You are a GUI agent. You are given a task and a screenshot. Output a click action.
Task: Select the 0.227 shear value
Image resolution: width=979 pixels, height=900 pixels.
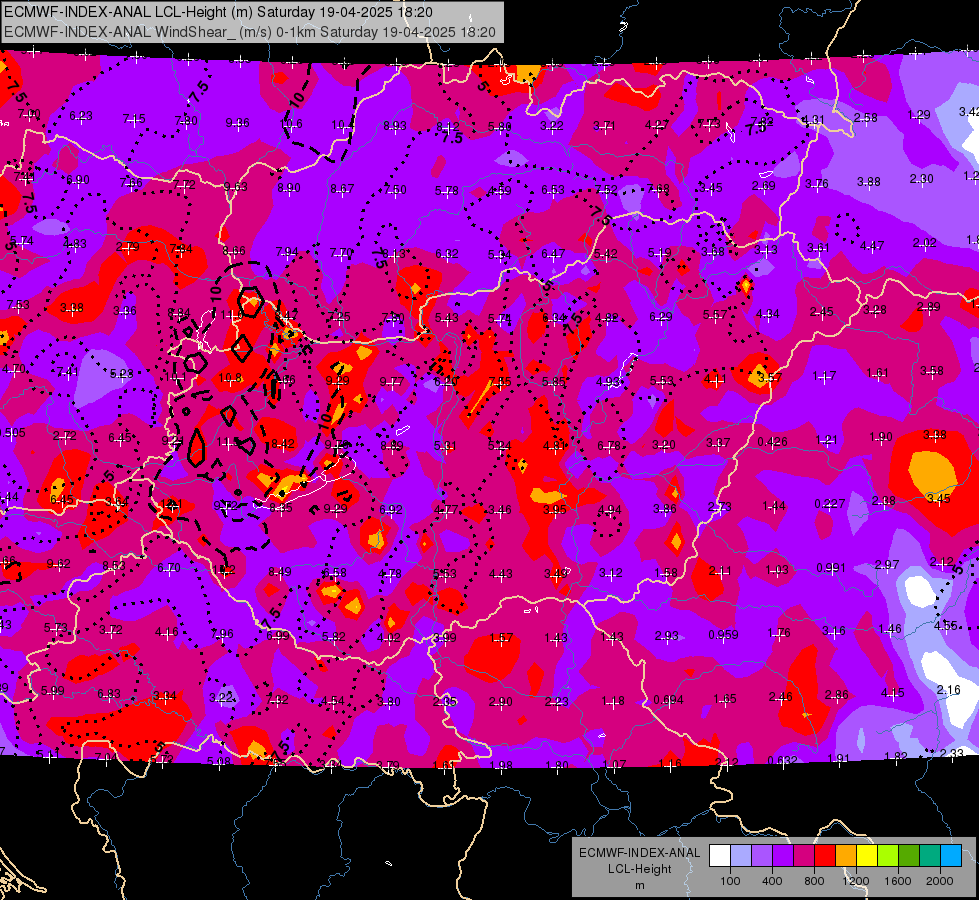tap(830, 503)
